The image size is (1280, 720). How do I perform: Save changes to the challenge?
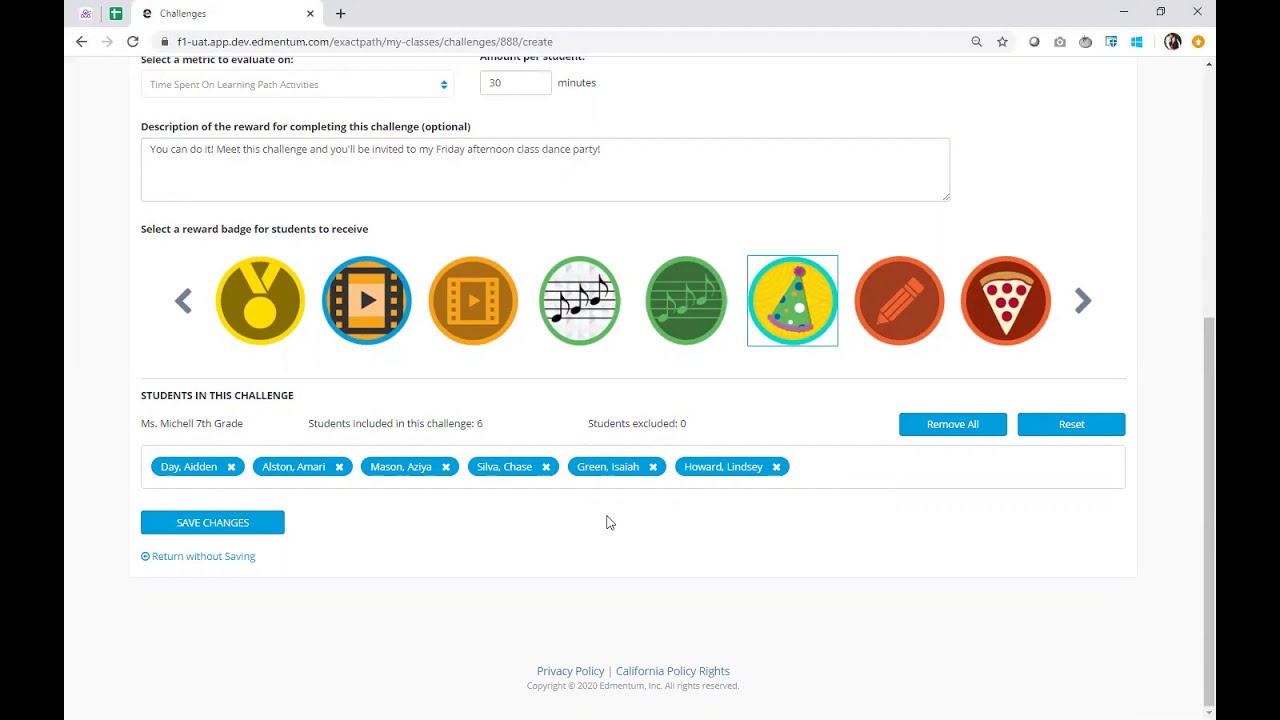coord(213,522)
